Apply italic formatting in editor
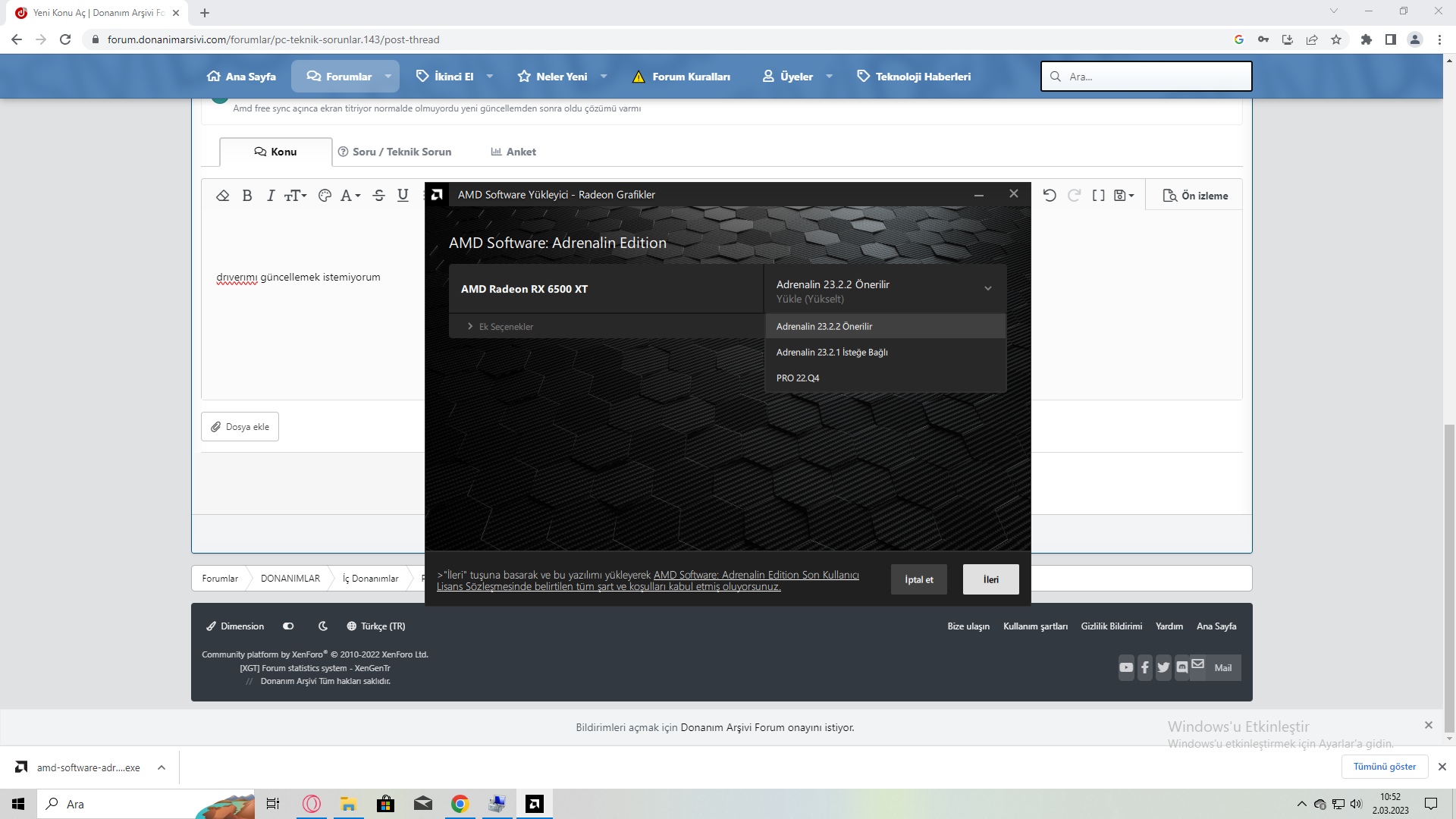 click(270, 196)
